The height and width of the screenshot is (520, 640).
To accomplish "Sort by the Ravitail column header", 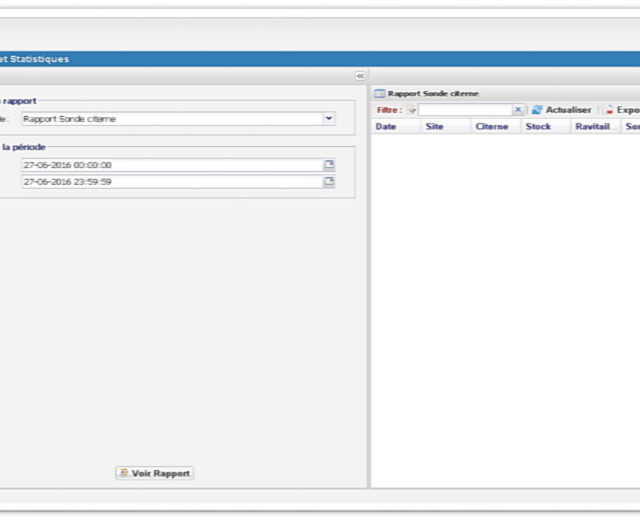I will point(591,127).
